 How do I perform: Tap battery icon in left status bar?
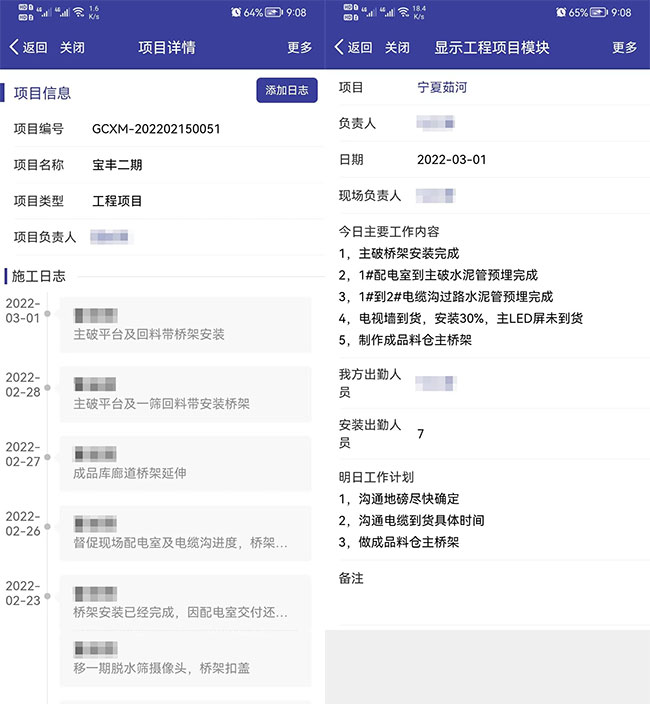click(274, 13)
